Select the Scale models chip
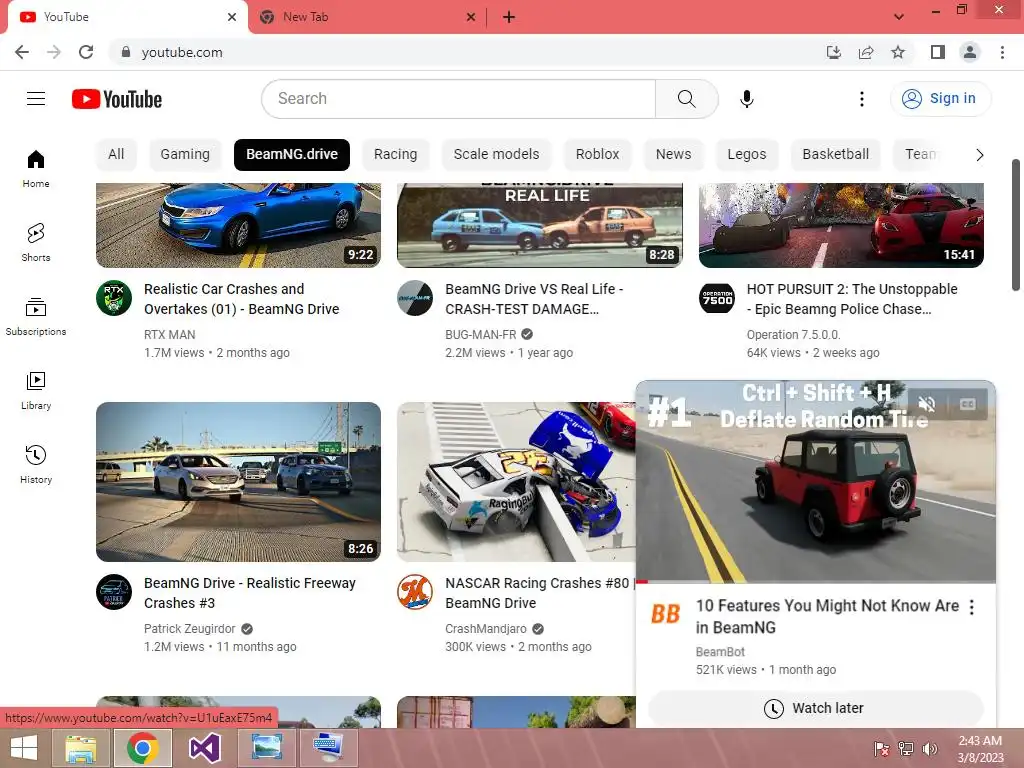This screenshot has width=1024, height=768. 496,154
